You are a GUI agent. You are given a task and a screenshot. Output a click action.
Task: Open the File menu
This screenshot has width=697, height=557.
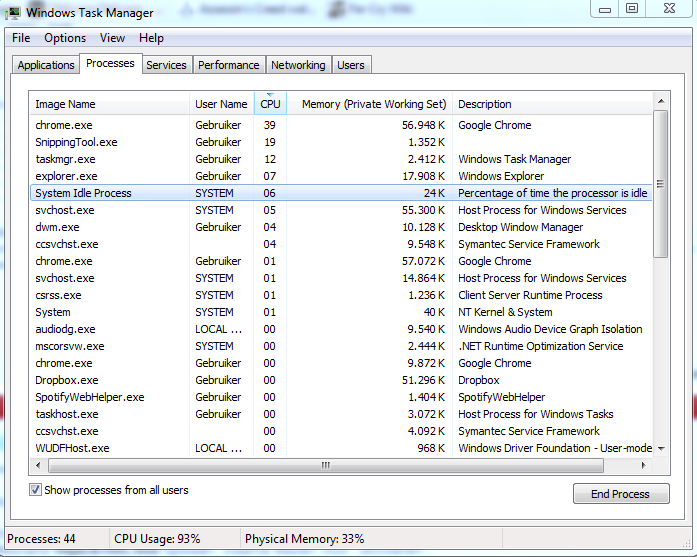pos(21,38)
